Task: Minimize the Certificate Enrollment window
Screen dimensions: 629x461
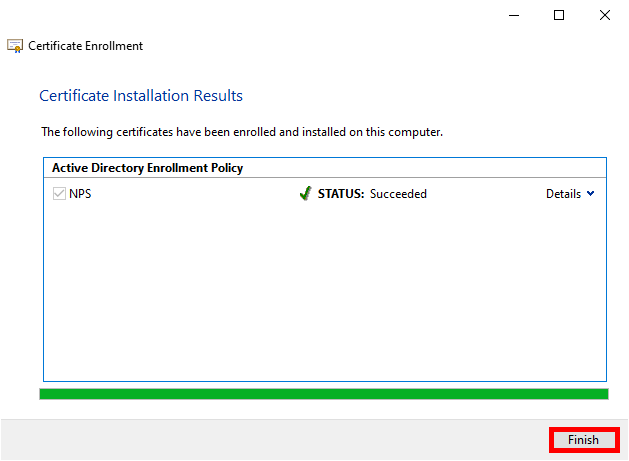Action: pos(513,15)
